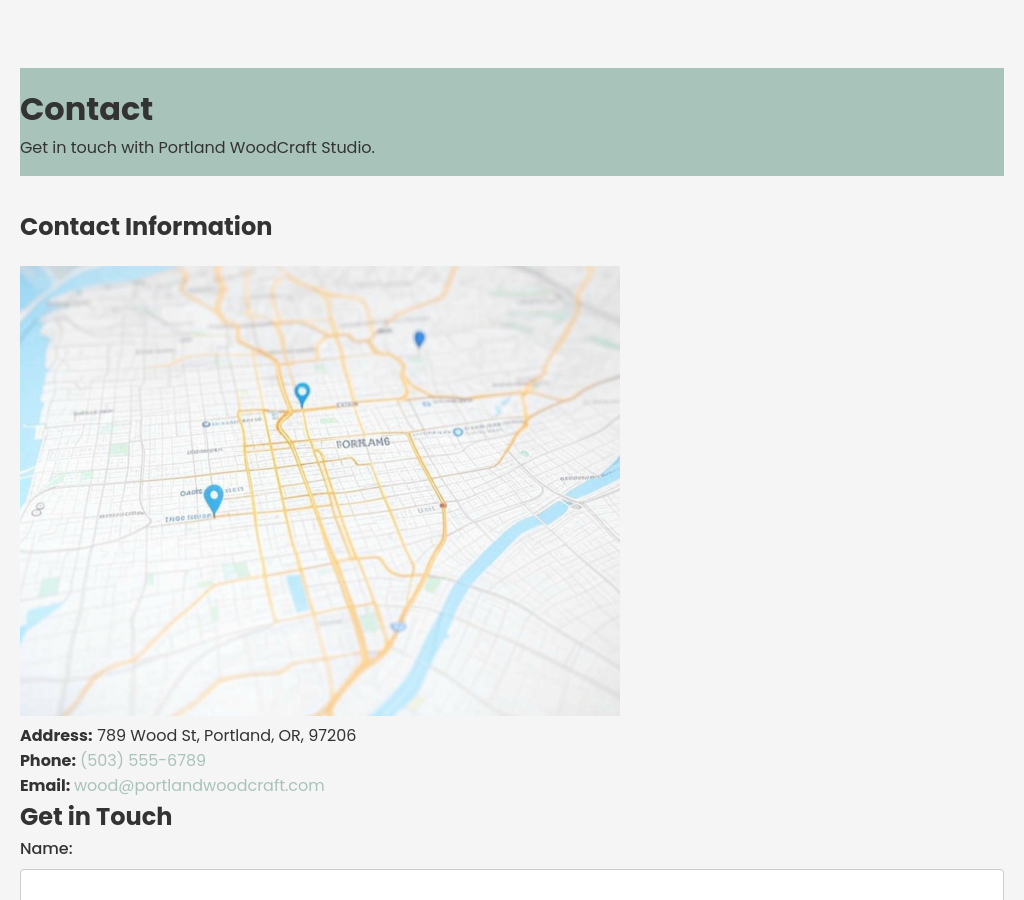Viewport: 1024px width, 900px height.
Task: Click the large blue location pin on map
Action: 213,498
